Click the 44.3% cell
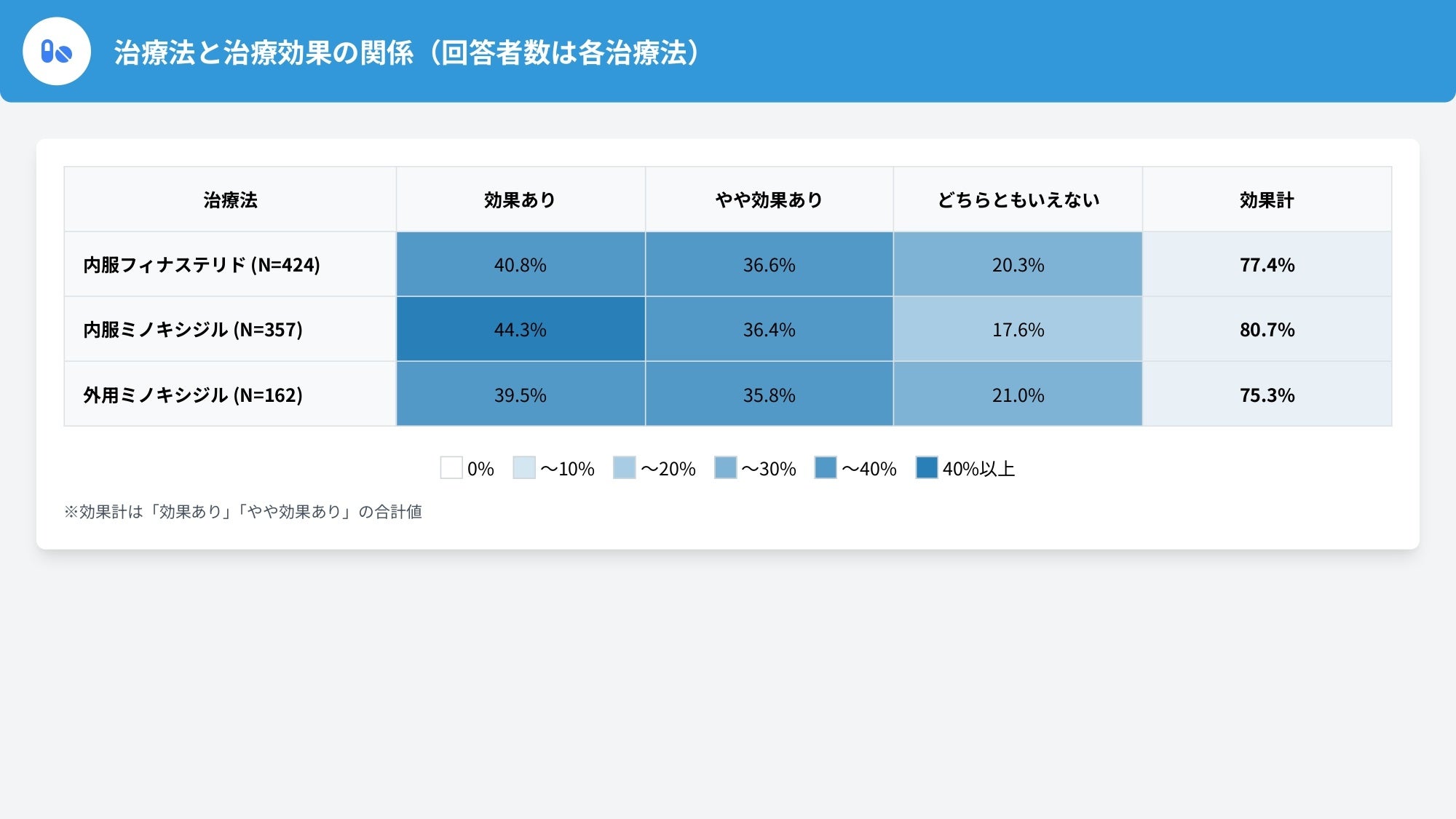This screenshot has height=819, width=1456. (x=520, y=330)
